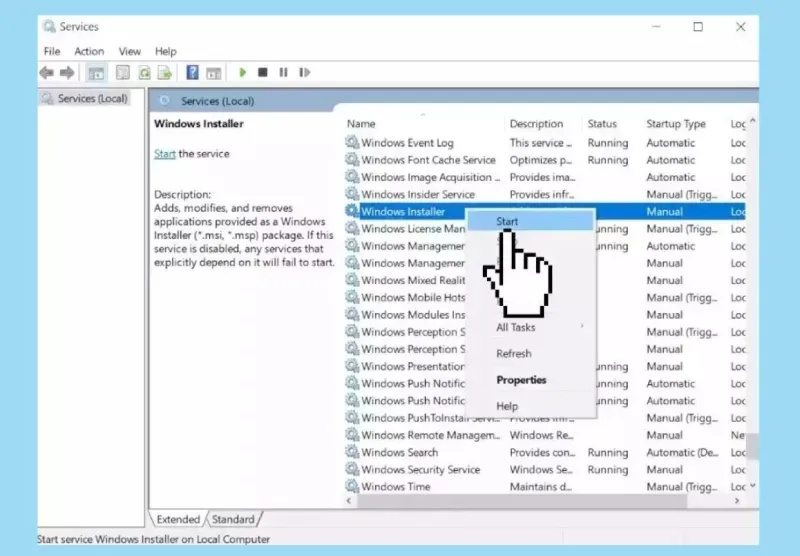The width and height of the screenshot is (800, 556).
Task: Open the blue Help book toolbar icon
Action: pos(192,72)
